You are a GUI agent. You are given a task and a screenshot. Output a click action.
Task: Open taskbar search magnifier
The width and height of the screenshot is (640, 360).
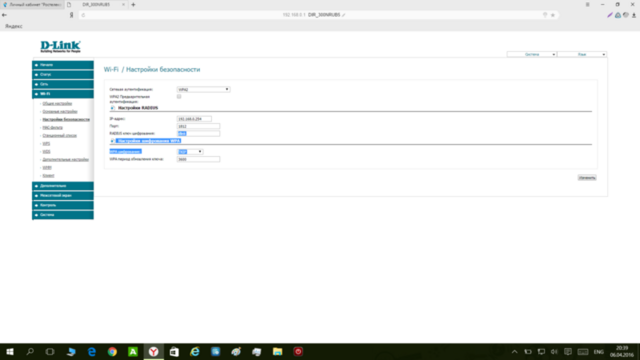[30, 351]
